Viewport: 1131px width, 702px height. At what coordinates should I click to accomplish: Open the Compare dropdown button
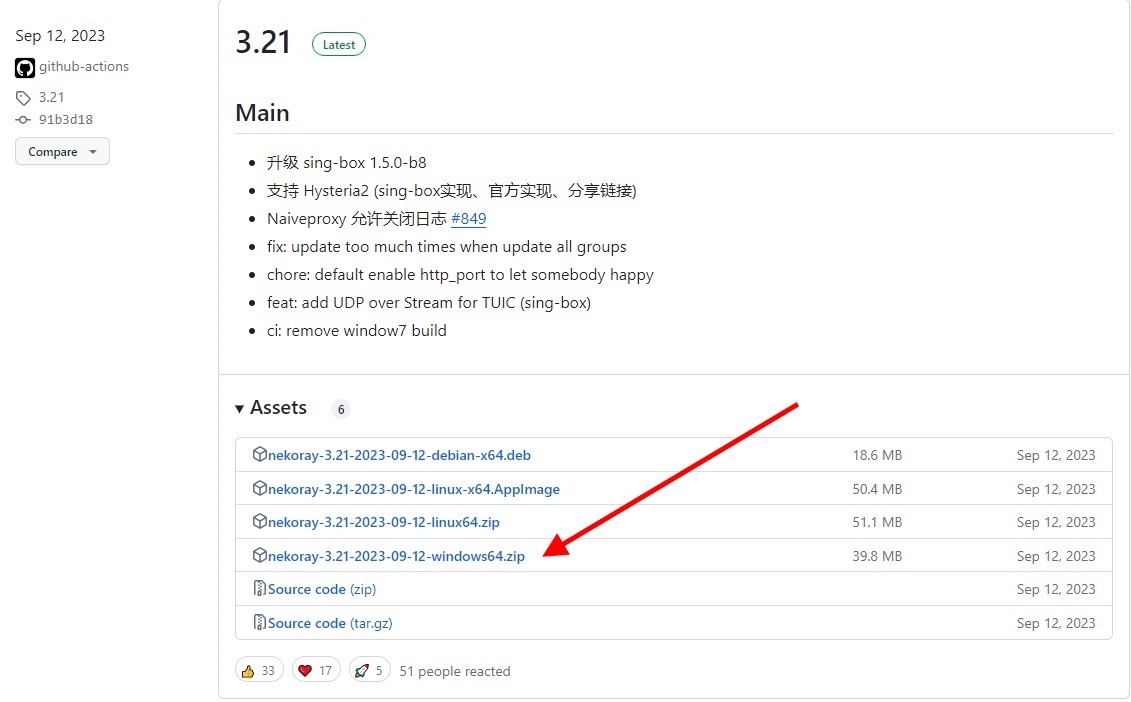click(x=62, y=152)
